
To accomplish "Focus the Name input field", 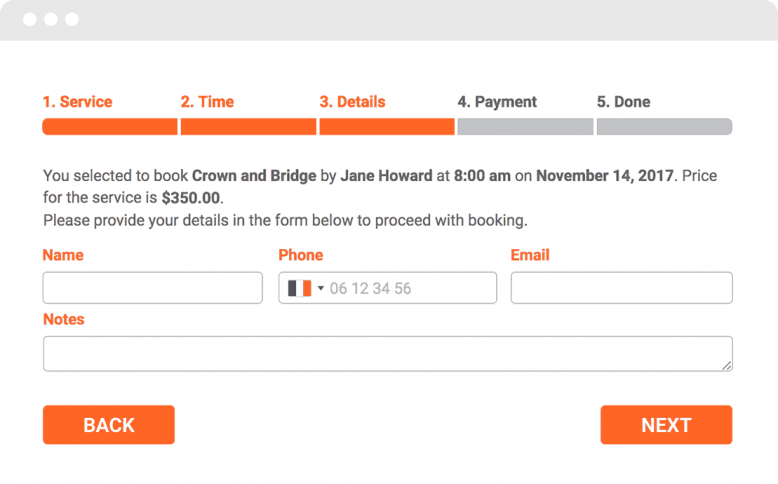I will coord(152,288).
